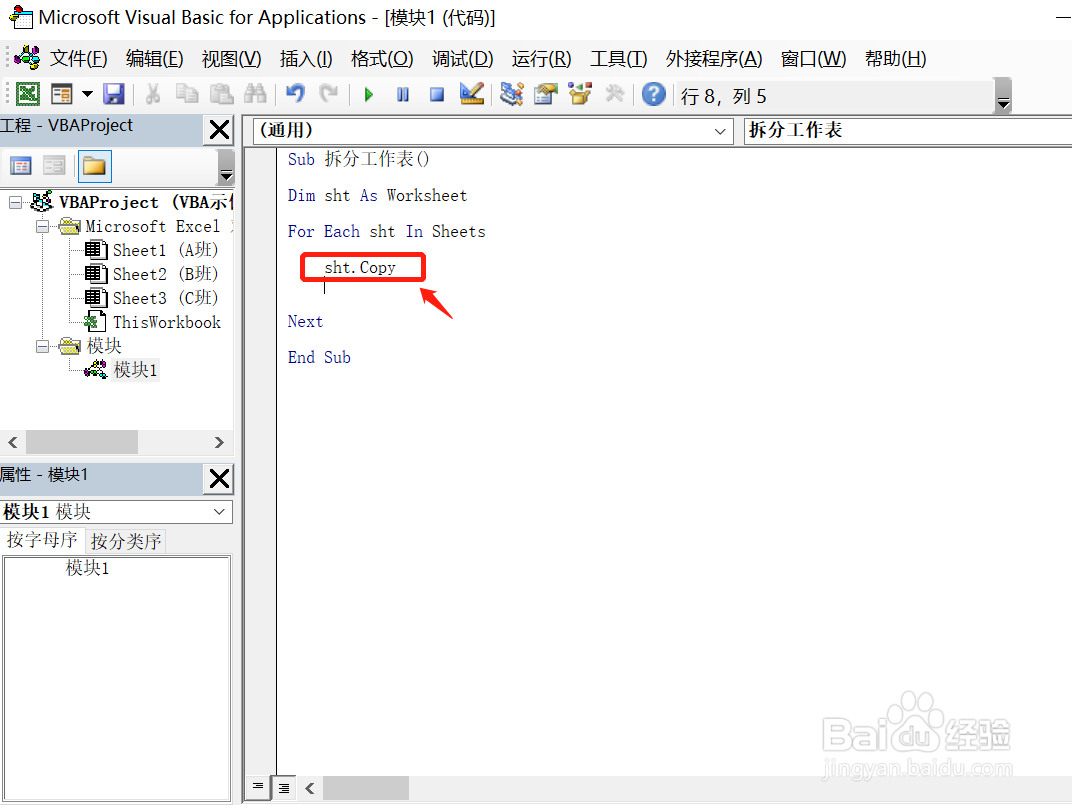Click View Code icon in project panel
Viewport: 1072px width, 805px height.
pyautogui.click(x=21, y=166)
